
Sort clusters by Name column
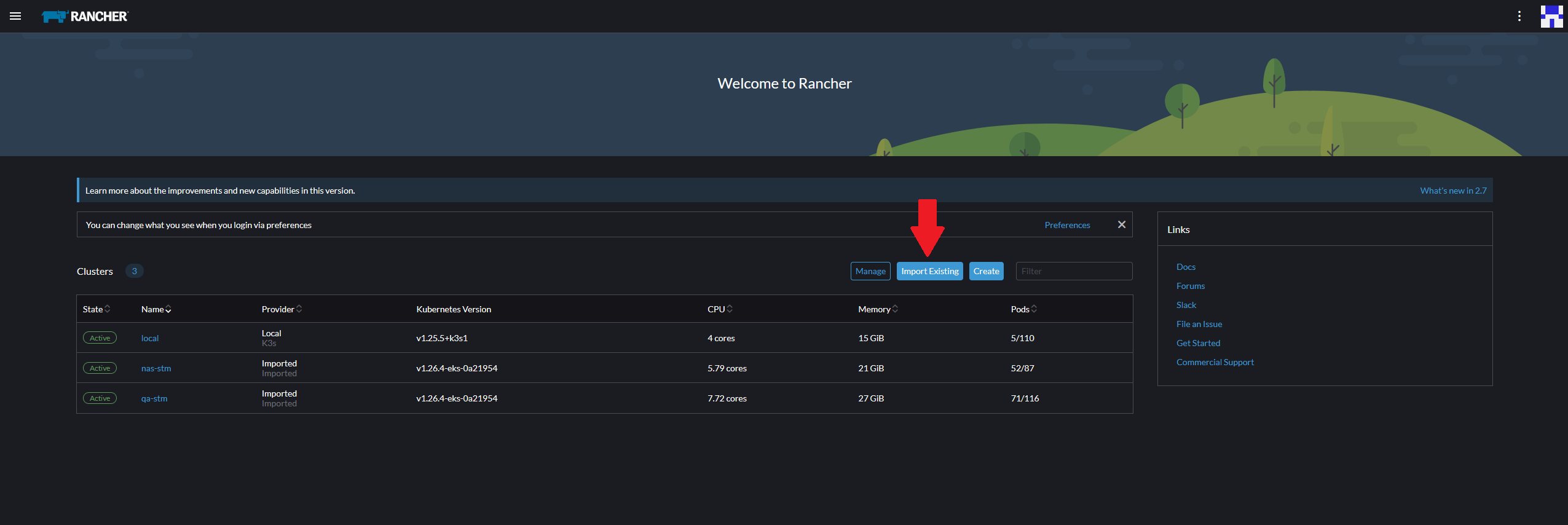pos(156,309)
